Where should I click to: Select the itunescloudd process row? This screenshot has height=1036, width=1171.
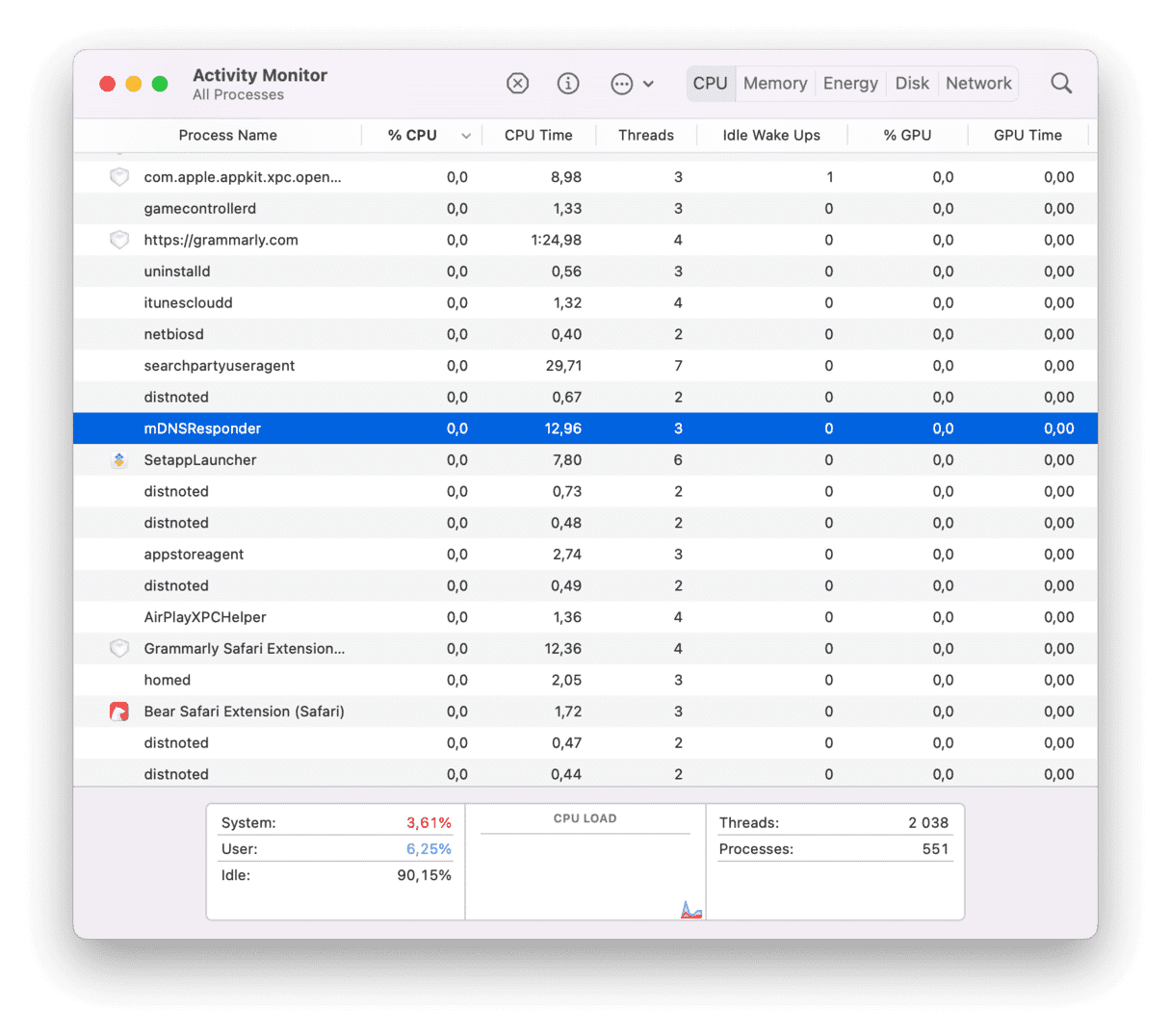[x=585, y=303]
